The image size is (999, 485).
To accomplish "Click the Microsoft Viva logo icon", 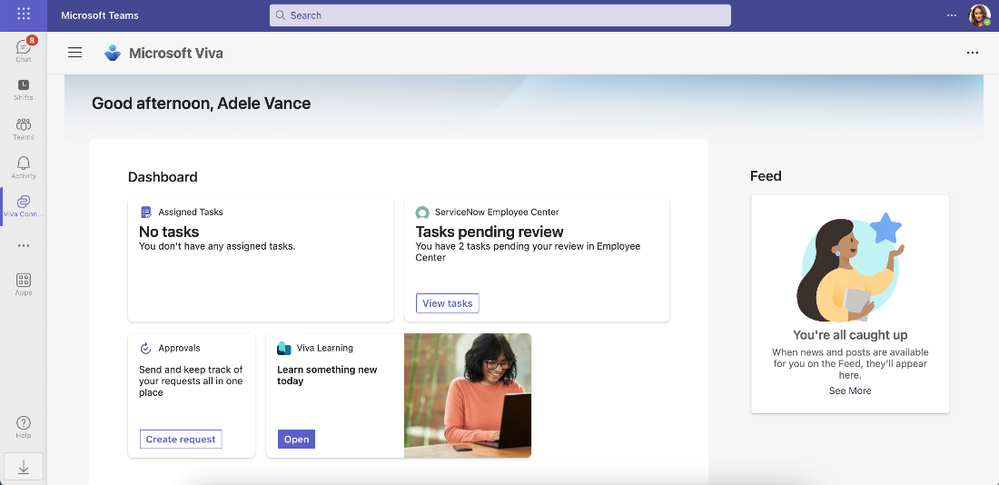I will tap(113, 53).
